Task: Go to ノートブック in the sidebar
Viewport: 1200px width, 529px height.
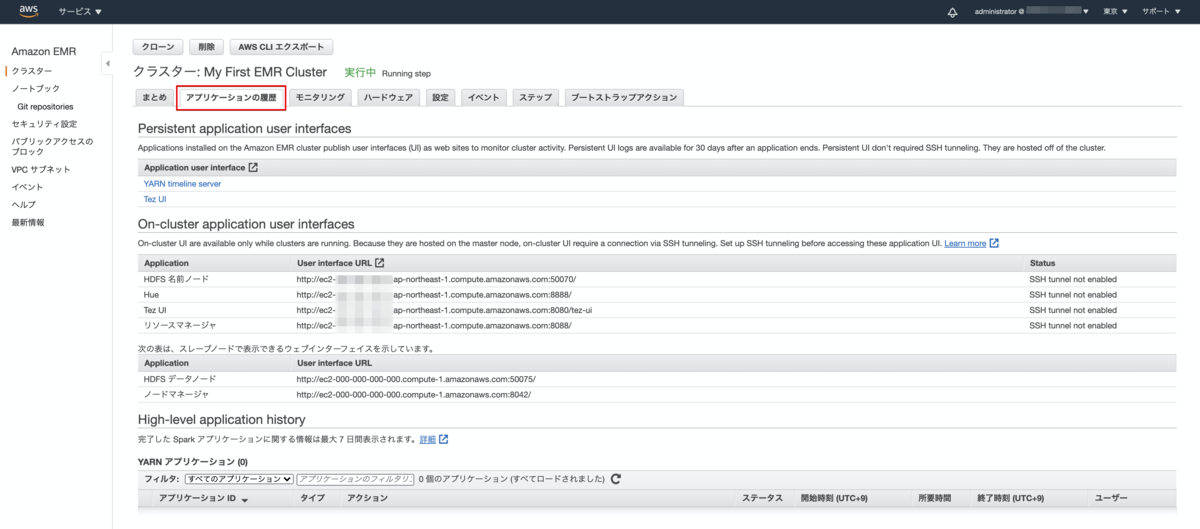Action: point(36,89)
